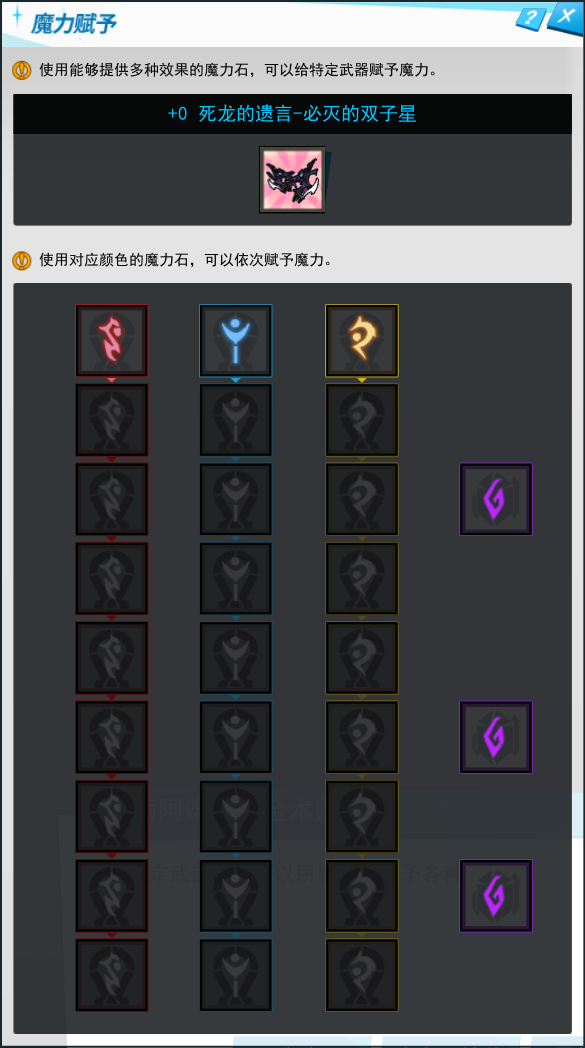Click the glowing red magic stone slot
This screenshot has width=585, height=1048.
112,341
